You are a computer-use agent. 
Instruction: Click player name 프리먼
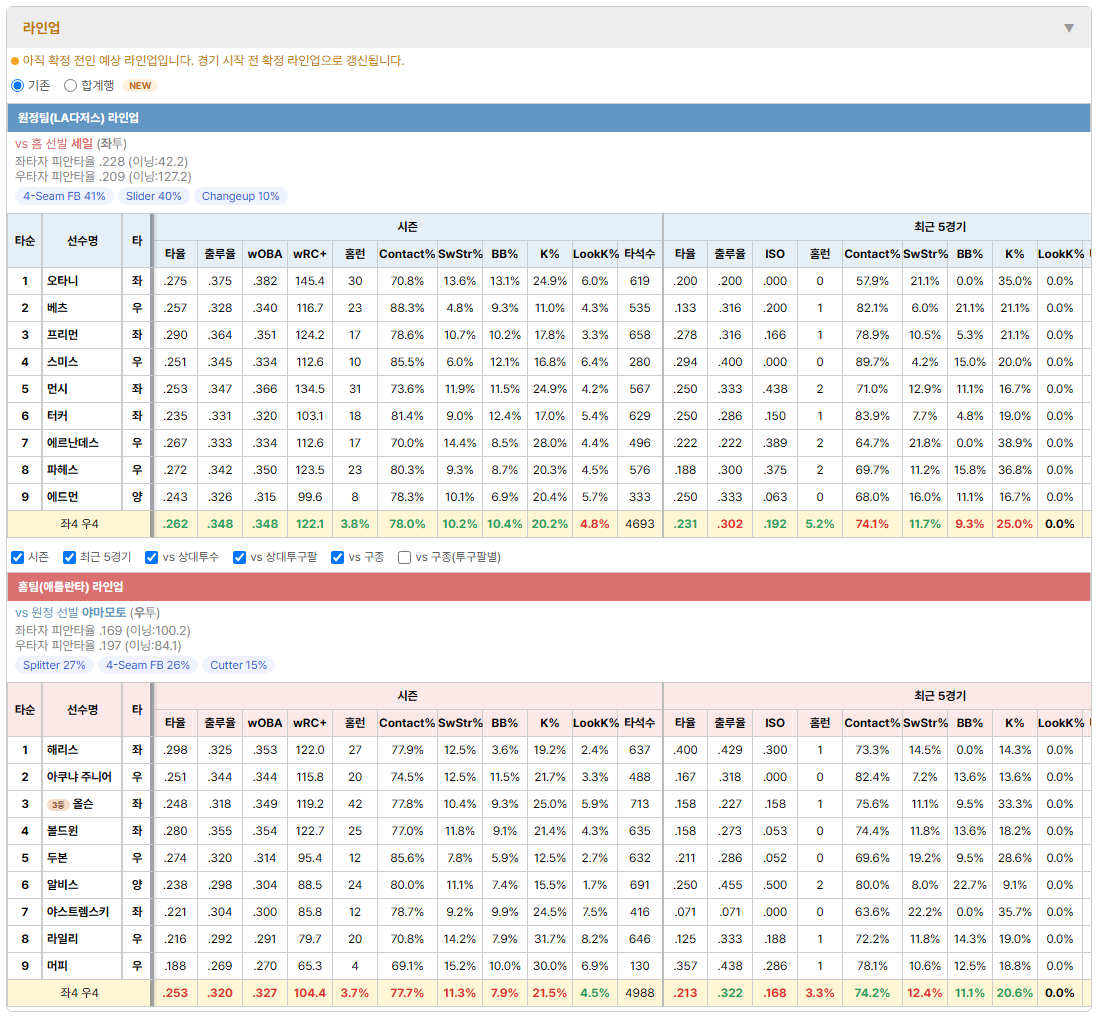(62, 335)
